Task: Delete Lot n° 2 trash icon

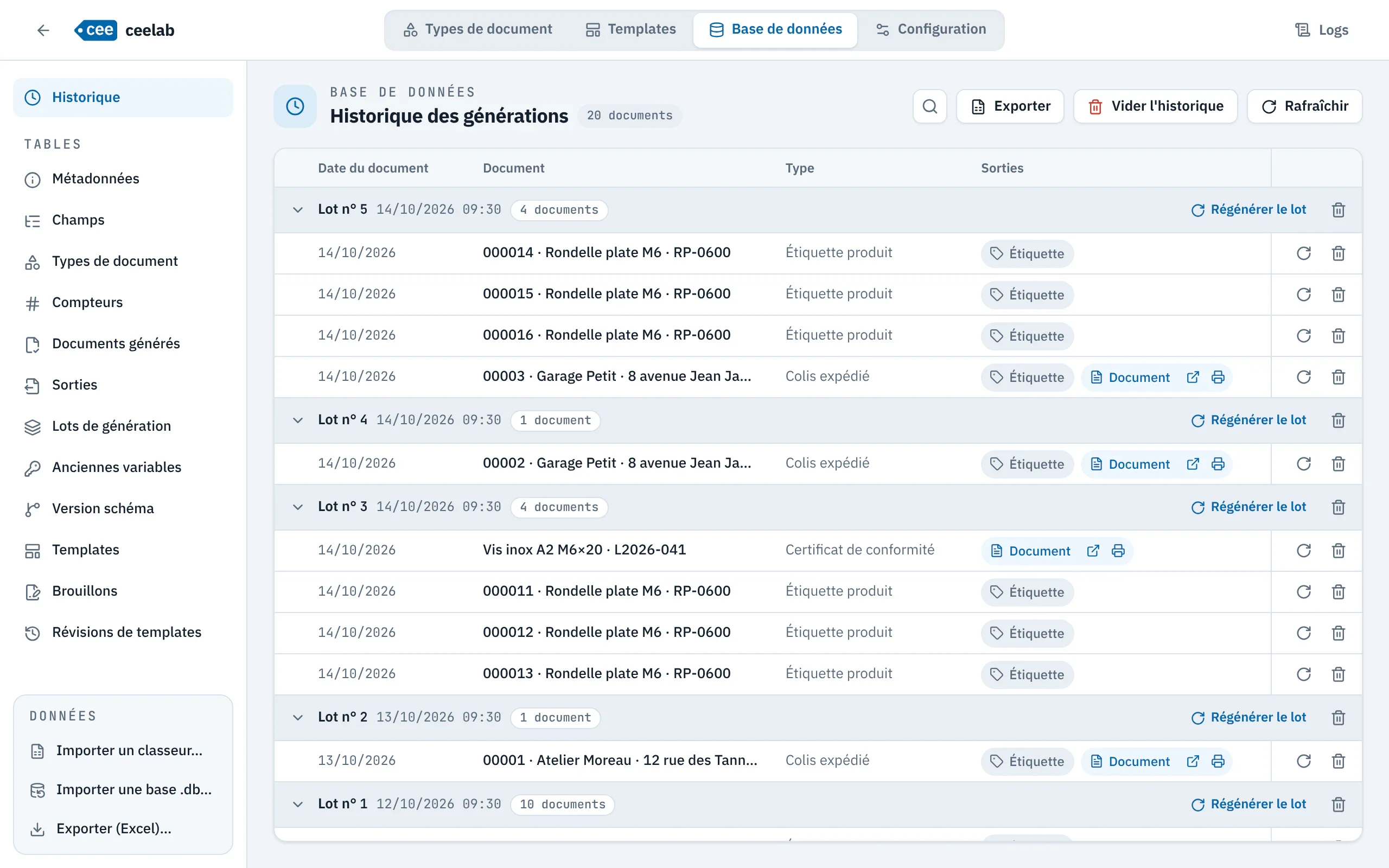Action: point(1338,718)
